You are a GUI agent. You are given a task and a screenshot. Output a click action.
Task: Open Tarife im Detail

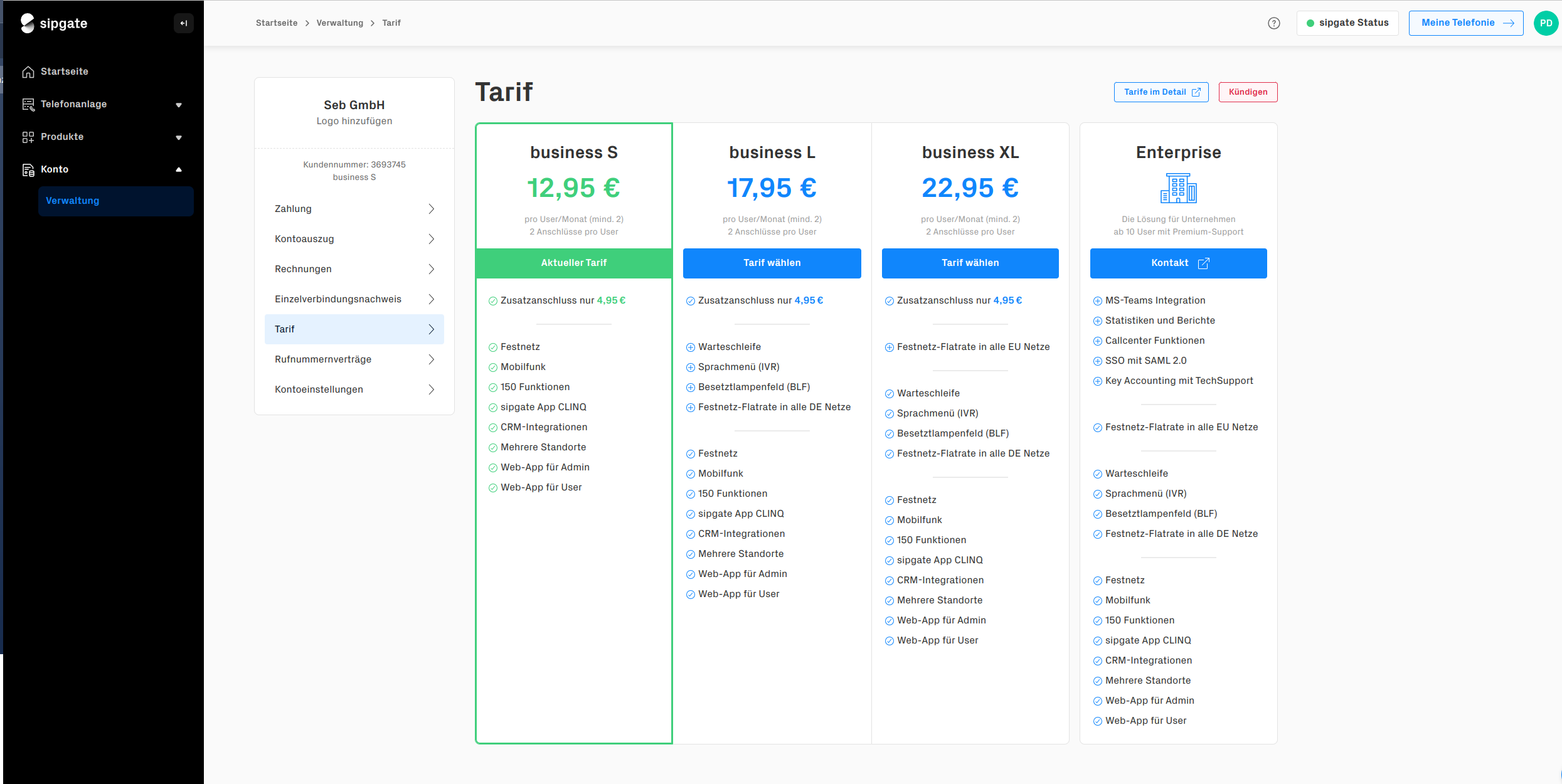point(1161,92)
